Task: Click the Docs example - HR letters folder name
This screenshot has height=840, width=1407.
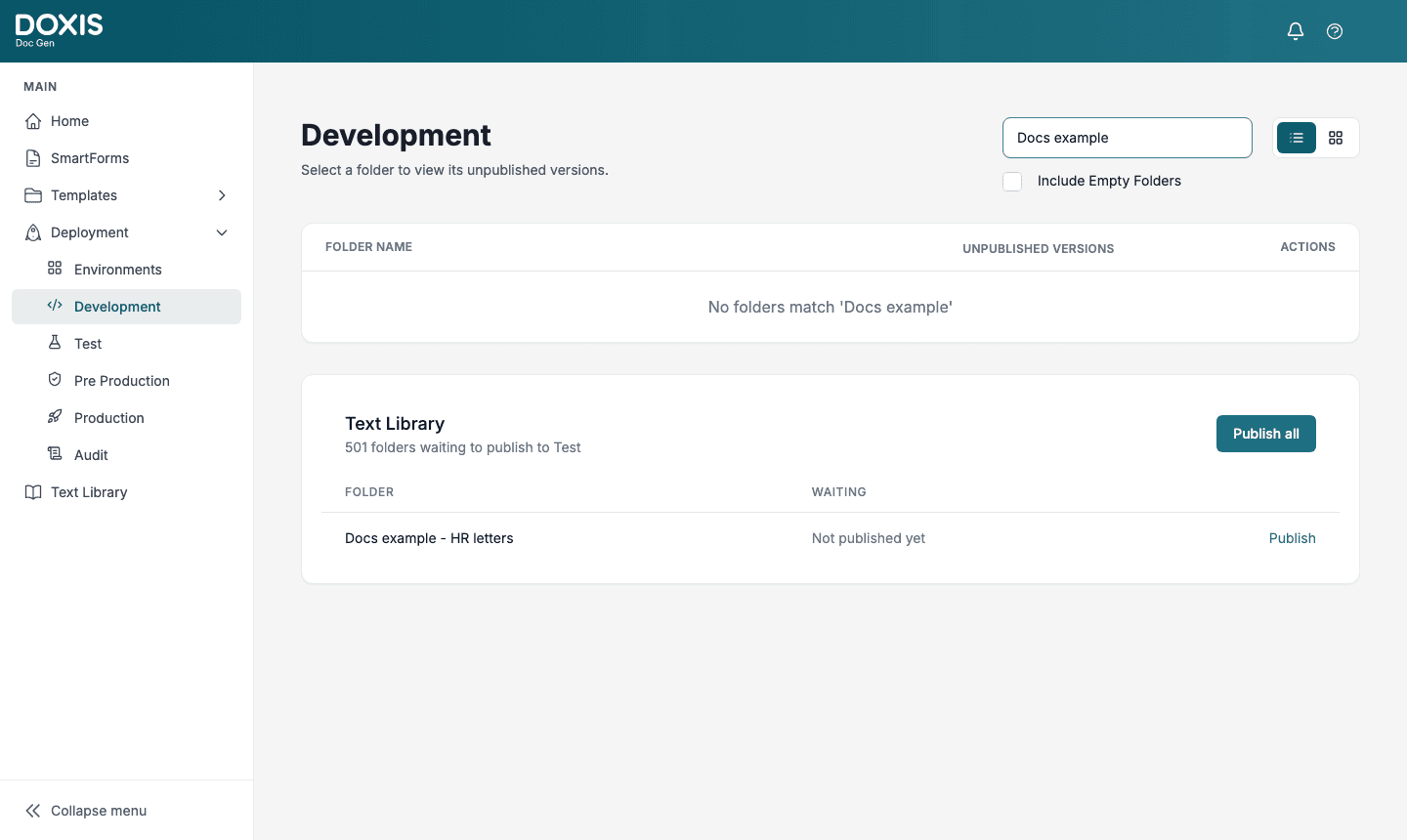Action: click(x=429, y=538)
